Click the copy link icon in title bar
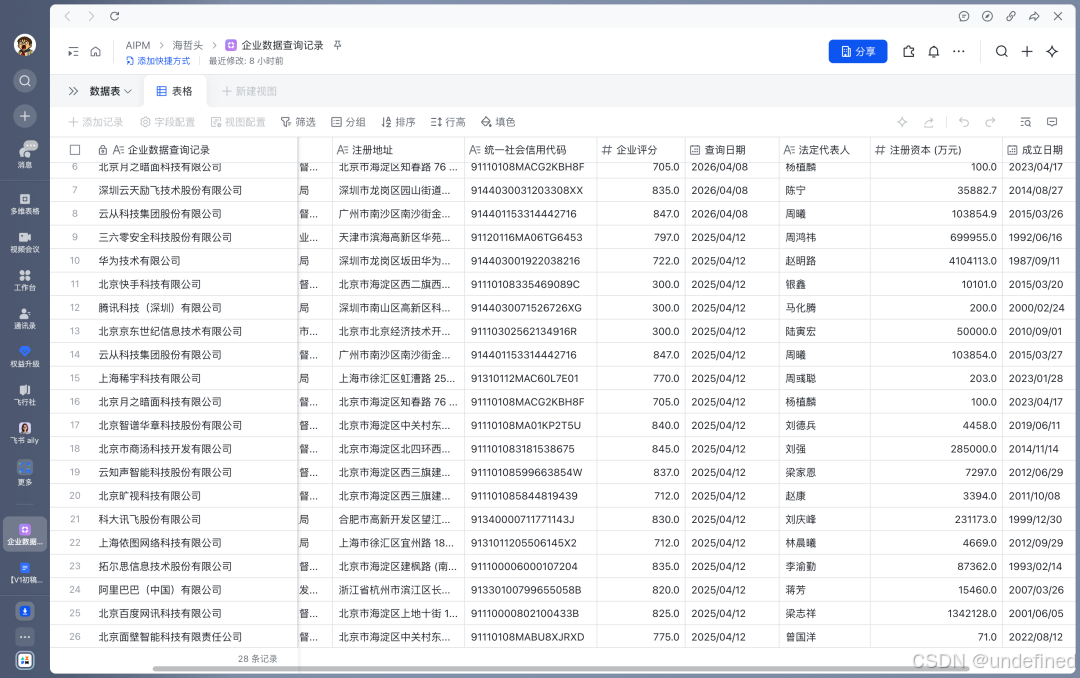Image resolution: width=1080 pixels, height=678 pixels. point(1010,16)
